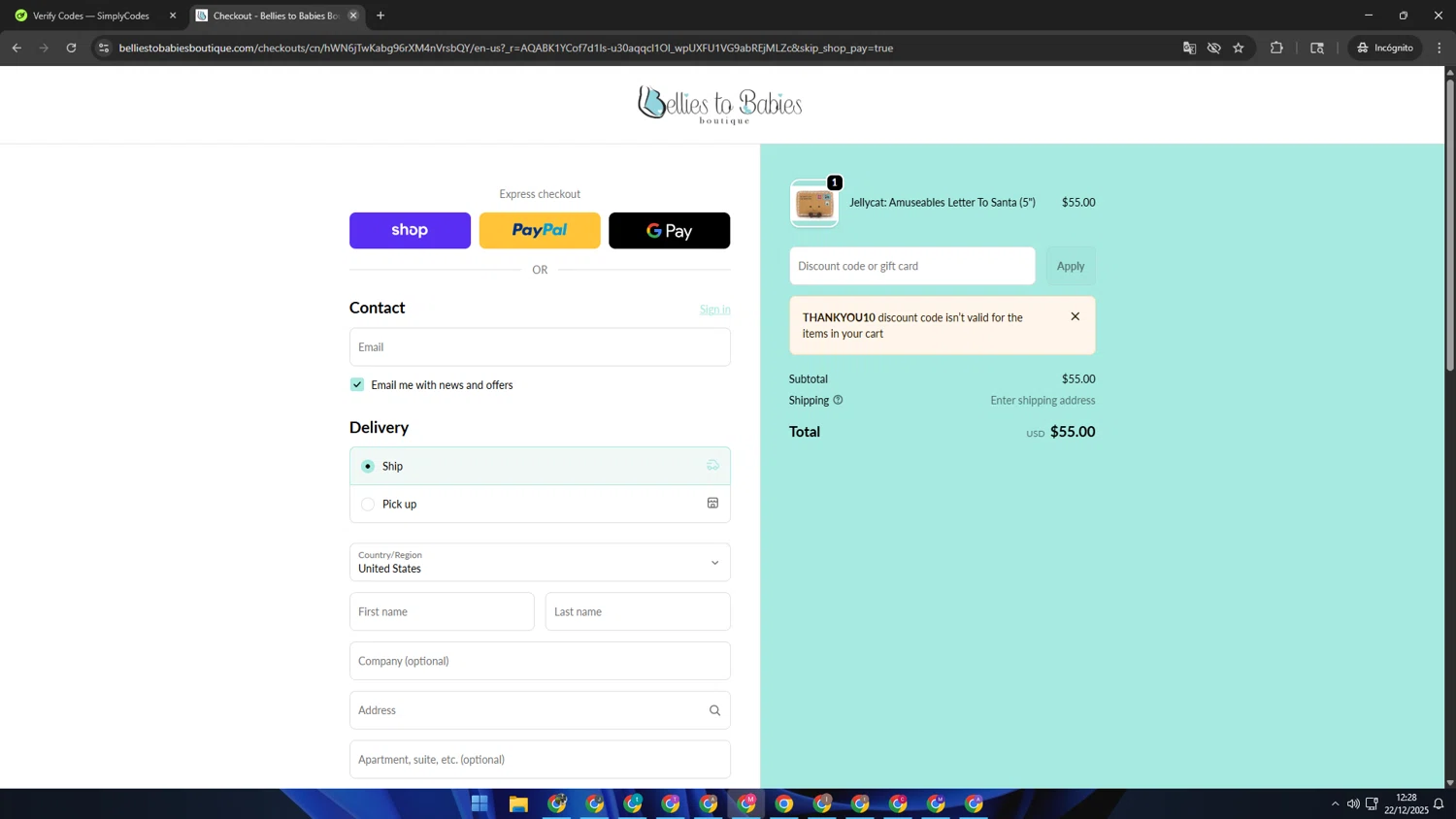1456x819 pixels.
Task: Open the Chrome three-dot menu
Action: [1439, 48]
